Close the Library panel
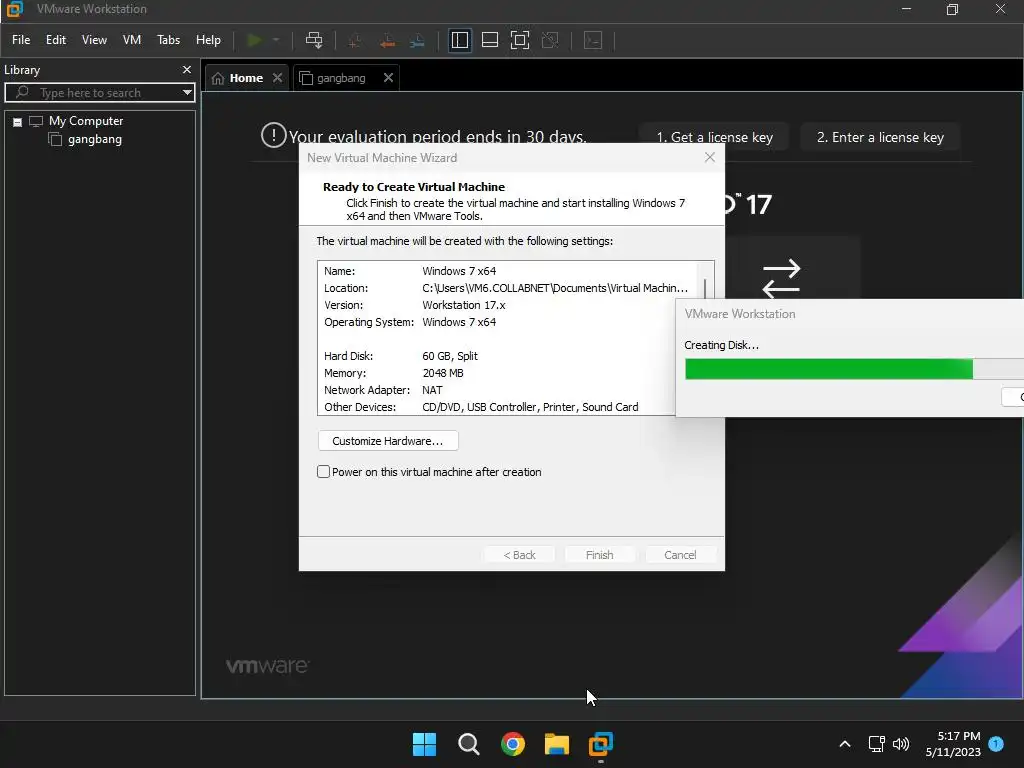 pyautogui.click(x=187, y=69)
